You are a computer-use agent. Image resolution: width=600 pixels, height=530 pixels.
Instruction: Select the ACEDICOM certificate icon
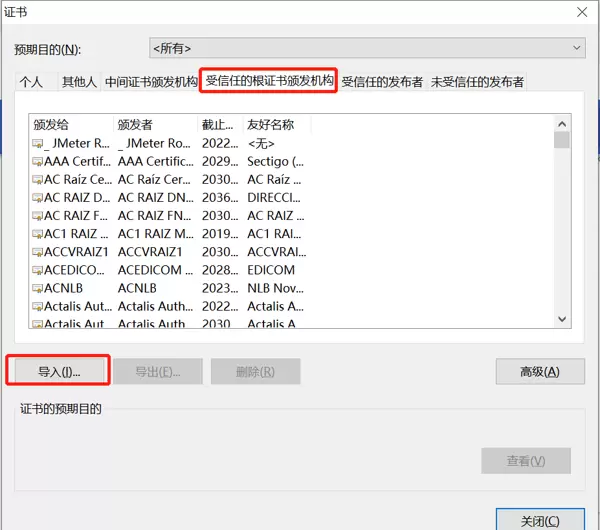[x=37, y=270]
